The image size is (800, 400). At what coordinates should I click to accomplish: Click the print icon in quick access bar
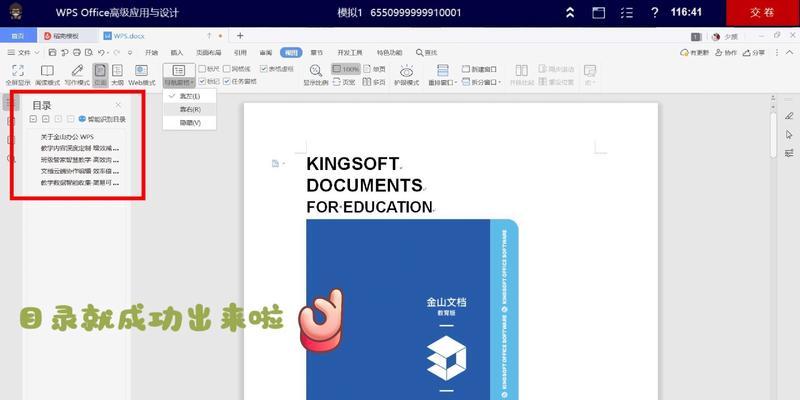[77, 53]
